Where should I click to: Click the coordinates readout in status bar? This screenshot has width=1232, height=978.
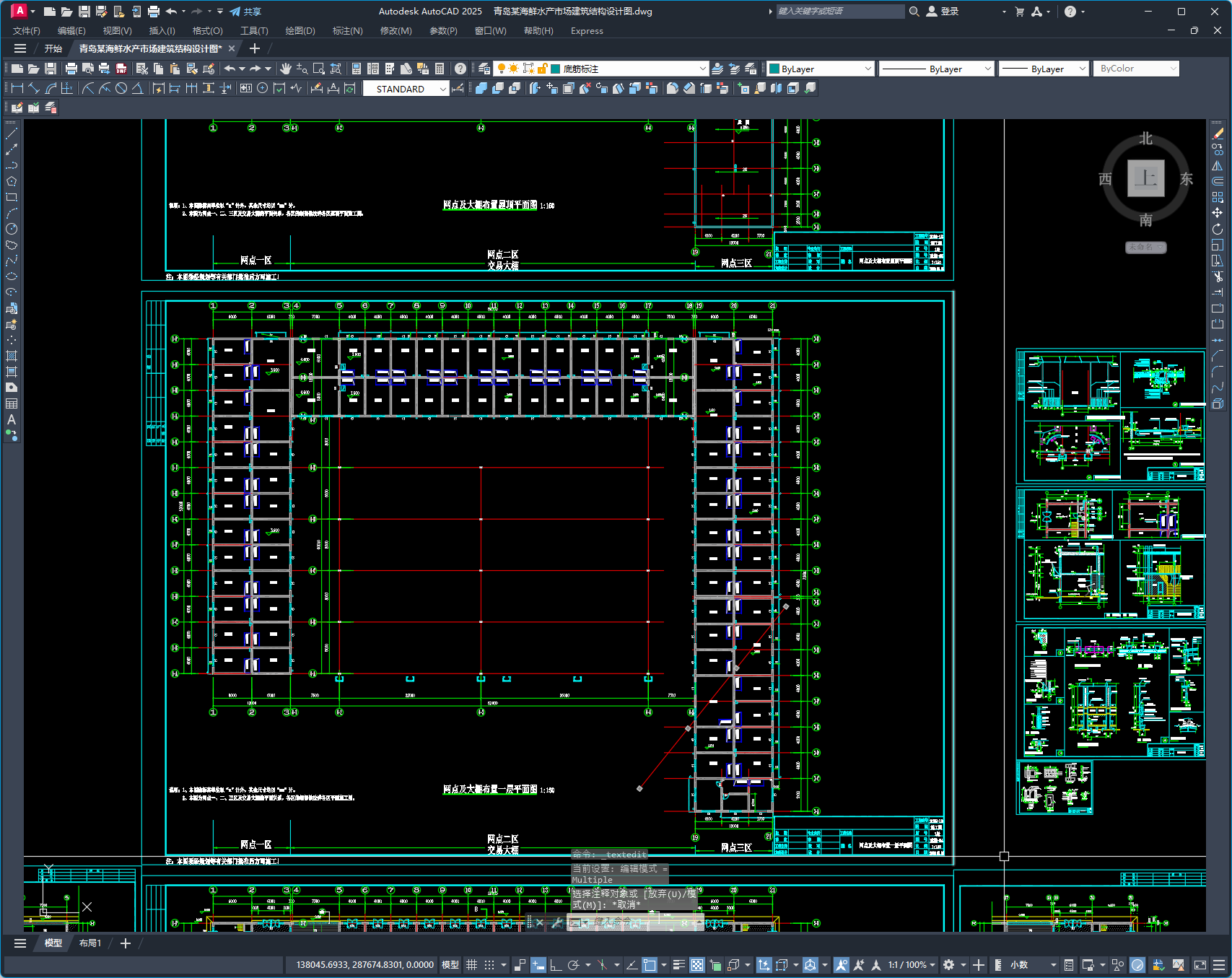click(364, 965)
